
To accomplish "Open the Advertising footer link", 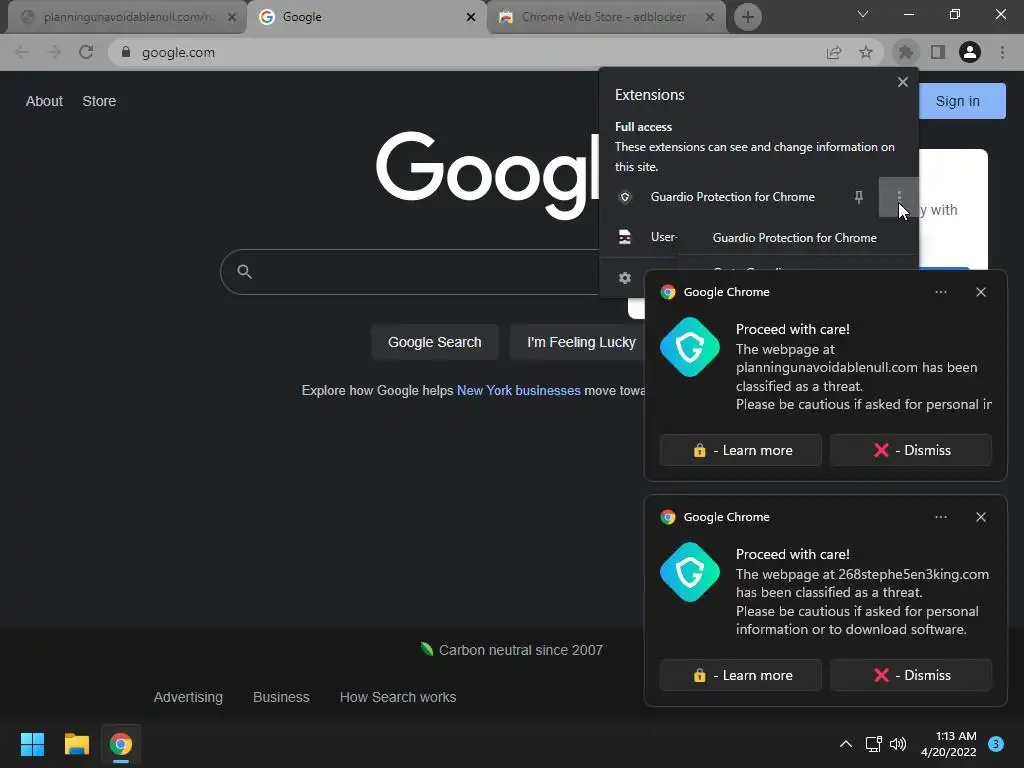I will 188,697.
